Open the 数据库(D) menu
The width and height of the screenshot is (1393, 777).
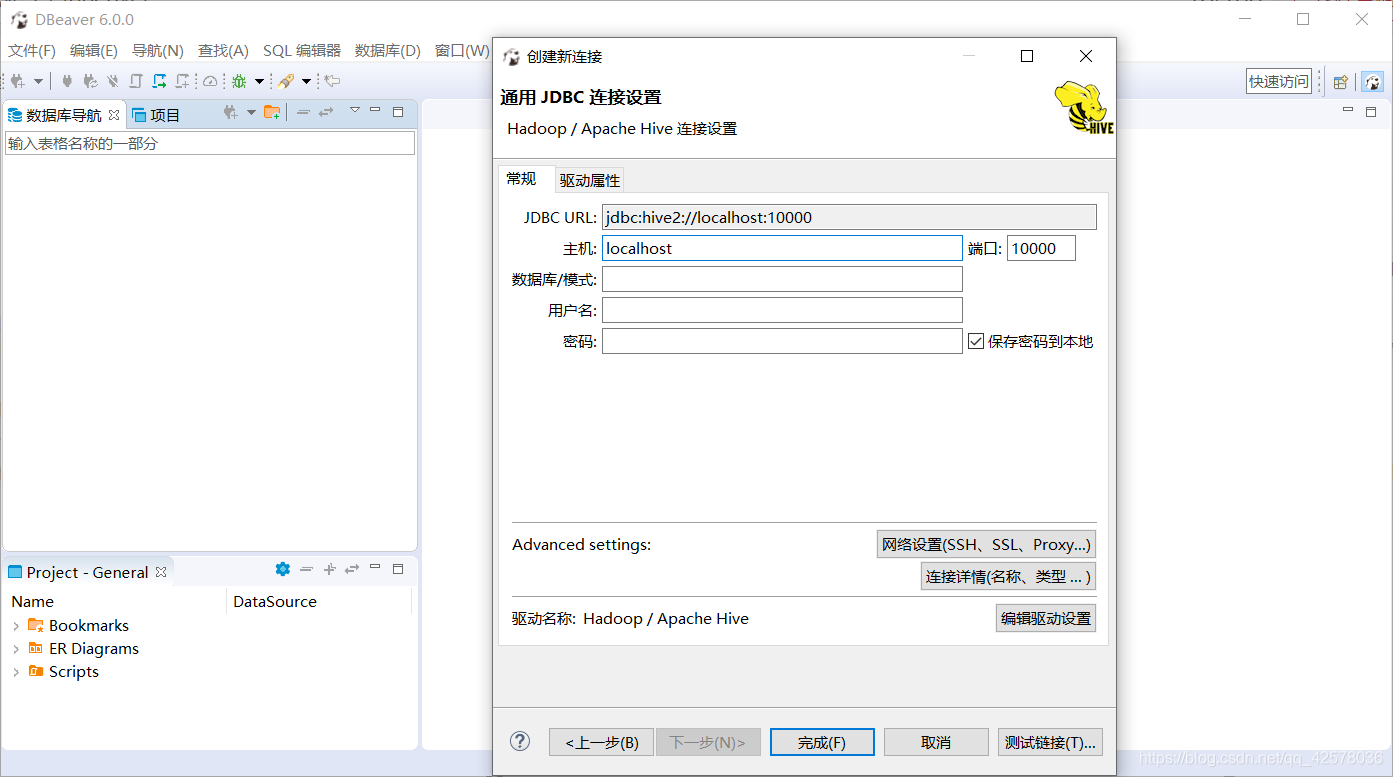(388, 50)
